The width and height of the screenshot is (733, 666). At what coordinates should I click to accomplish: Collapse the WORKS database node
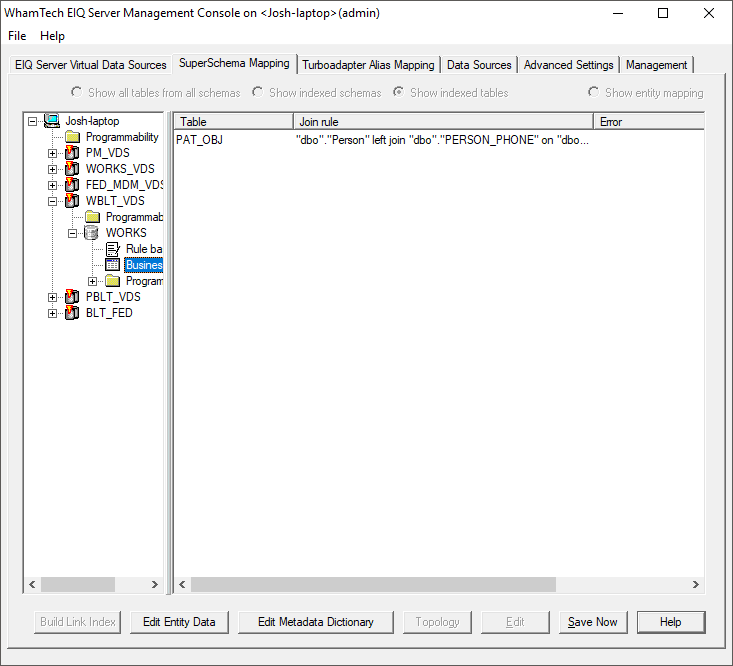[72, 233]
